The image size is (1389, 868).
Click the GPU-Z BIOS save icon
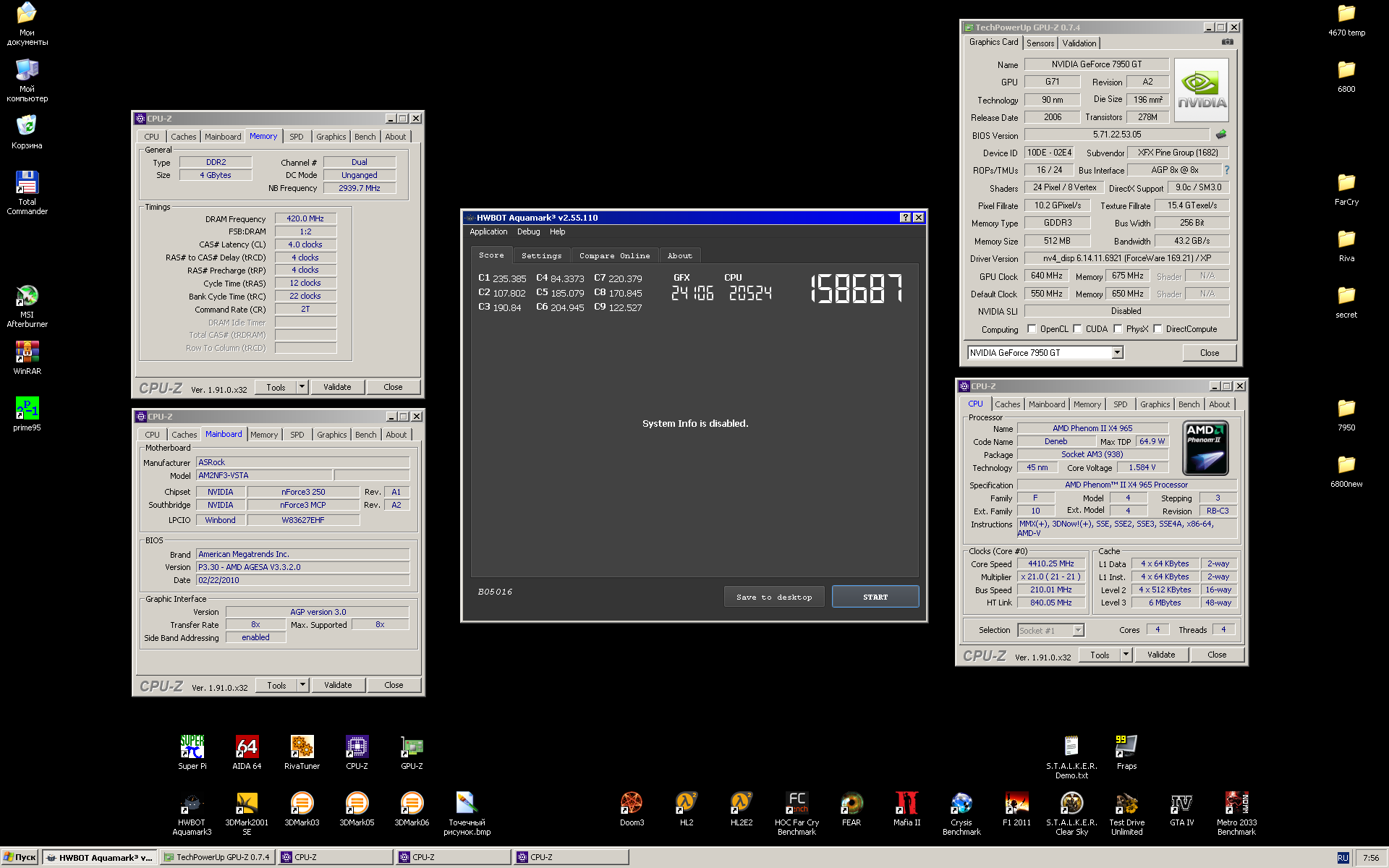click(x=1221, y=135)
